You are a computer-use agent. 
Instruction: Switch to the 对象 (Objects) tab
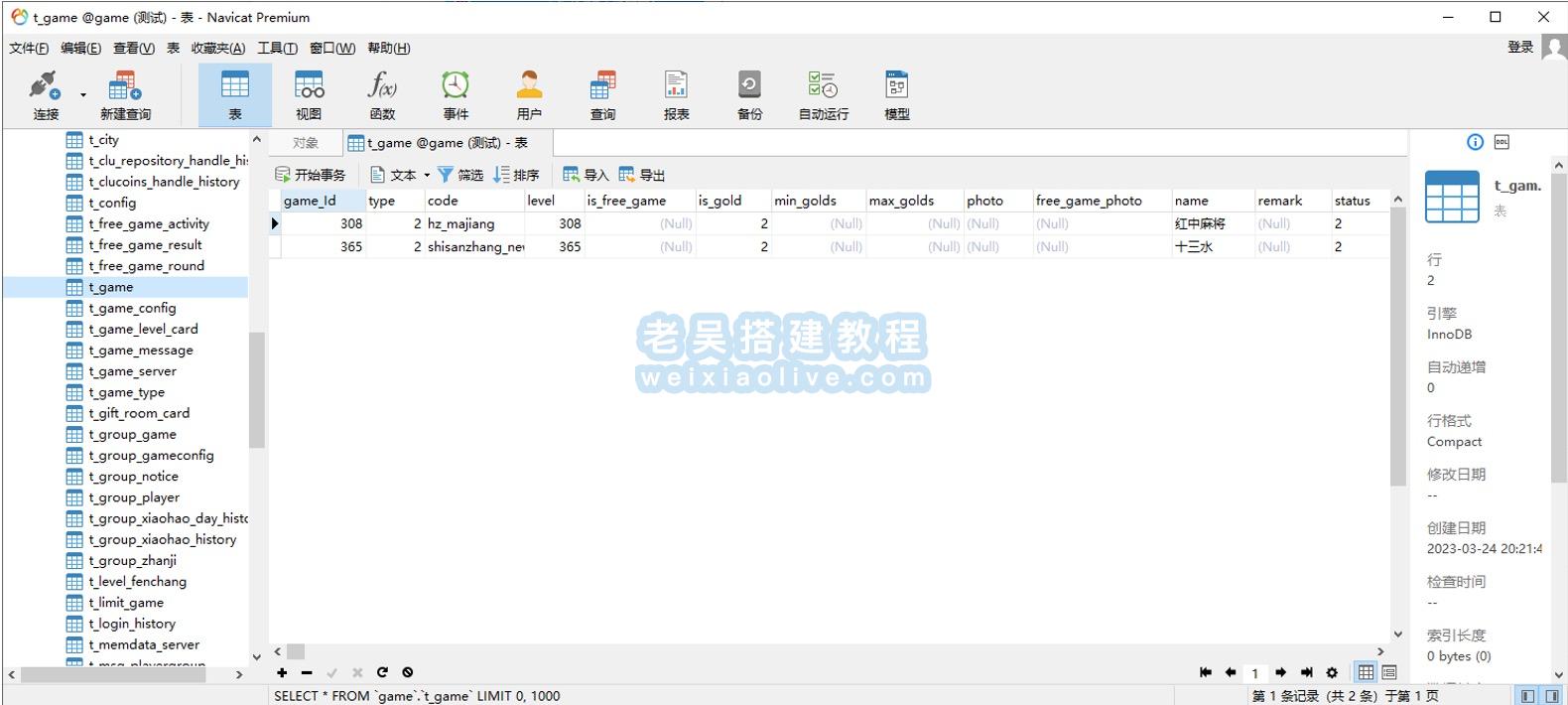[x=306, y=143]
